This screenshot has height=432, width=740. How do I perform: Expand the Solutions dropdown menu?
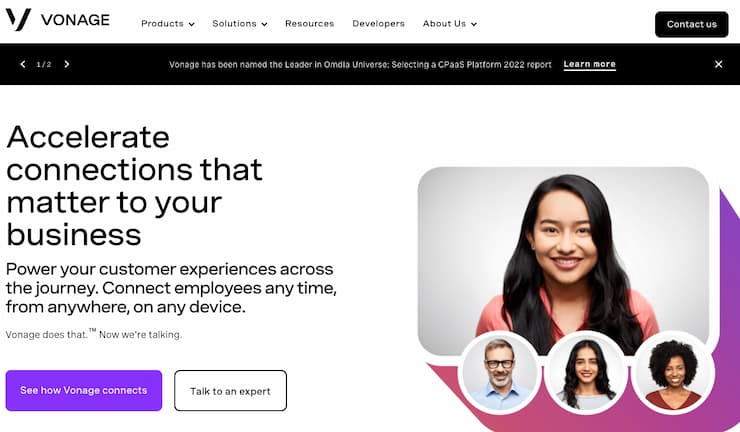(x=240, y=24)
